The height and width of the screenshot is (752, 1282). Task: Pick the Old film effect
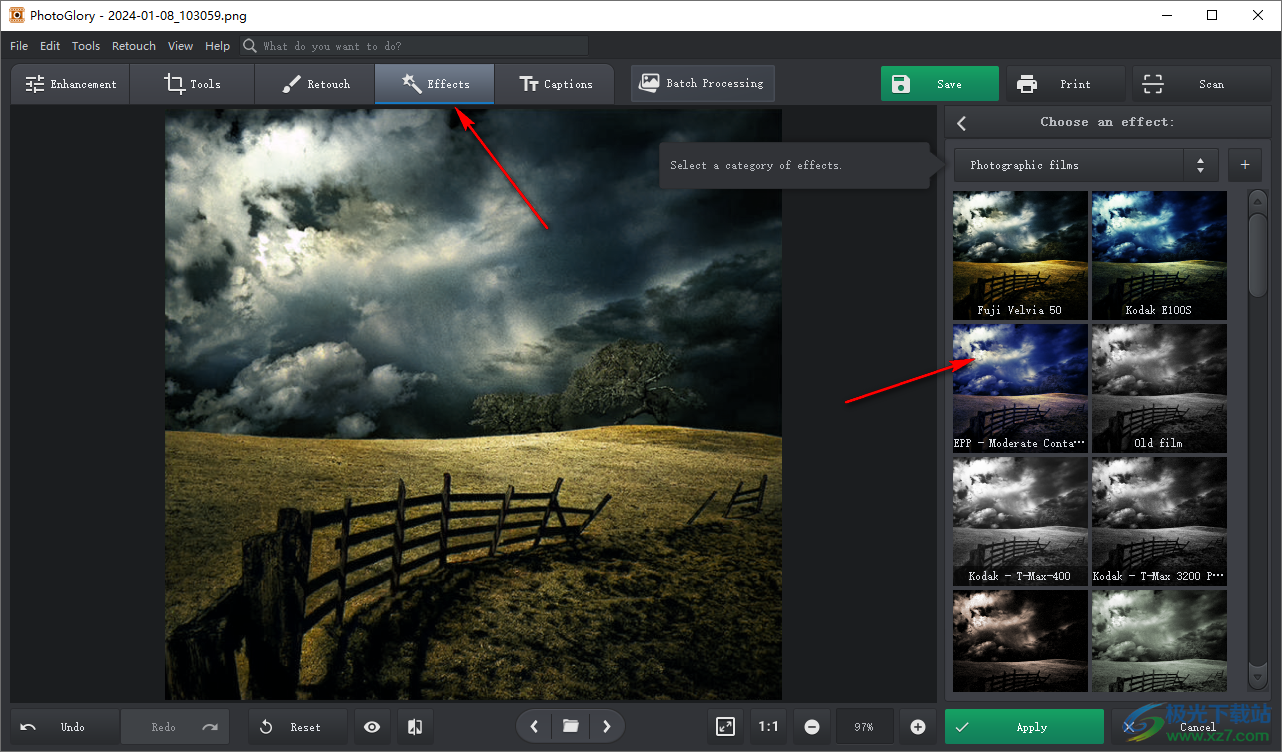tap(1159, 388)
